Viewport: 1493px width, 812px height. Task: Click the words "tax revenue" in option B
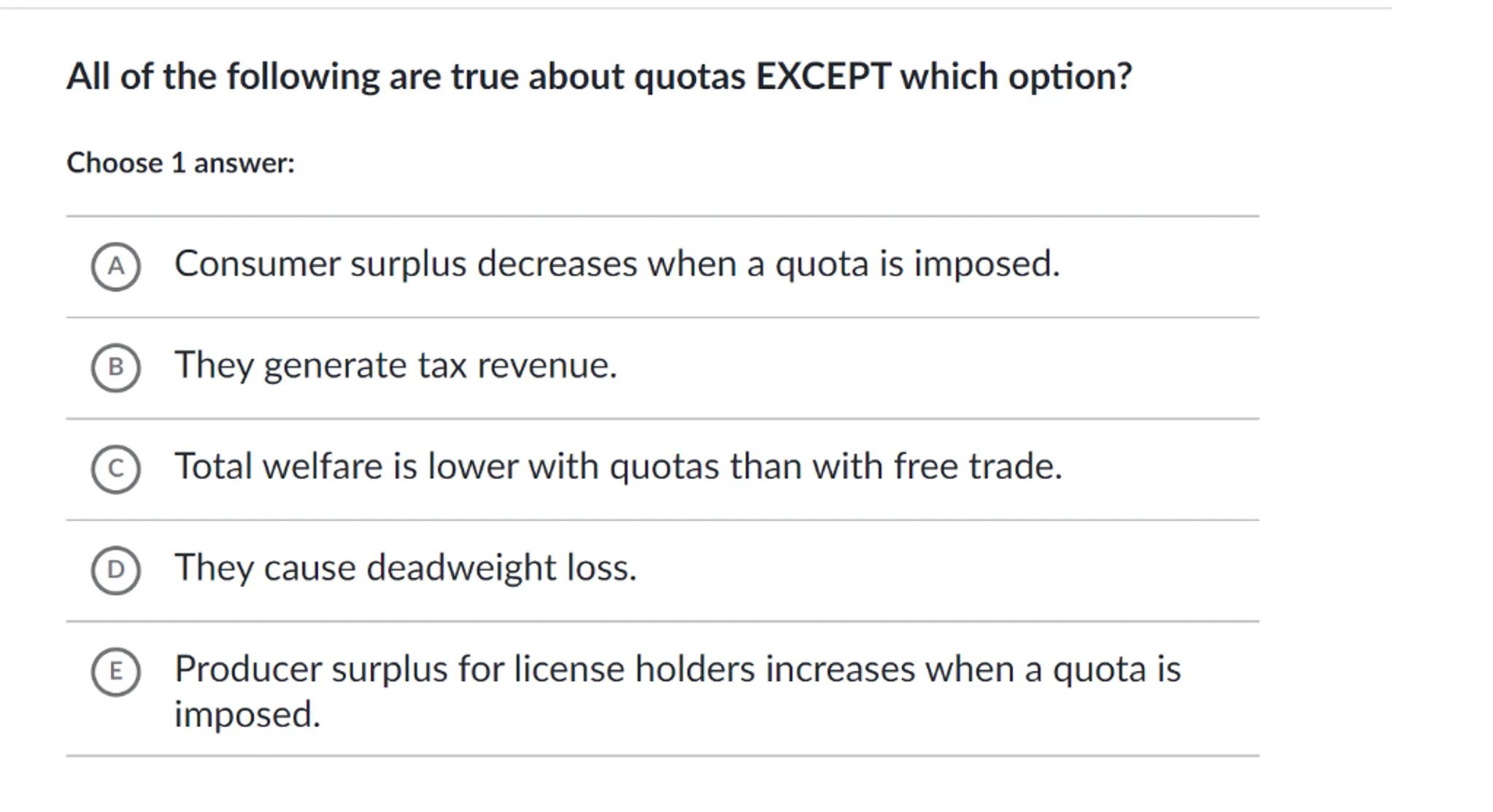pyautogui.click(x=517, y=365)
